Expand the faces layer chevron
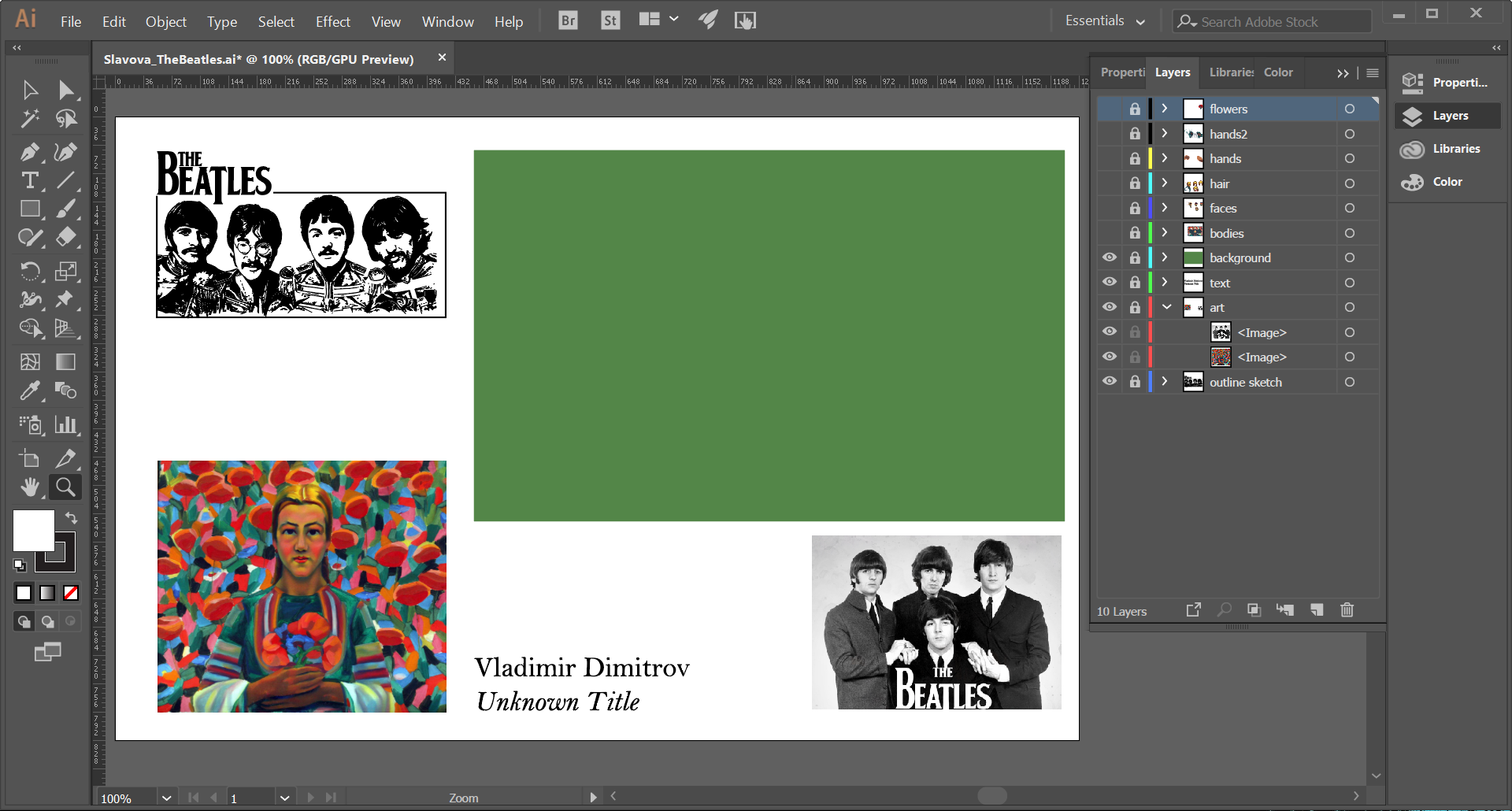 (1165, 208)
